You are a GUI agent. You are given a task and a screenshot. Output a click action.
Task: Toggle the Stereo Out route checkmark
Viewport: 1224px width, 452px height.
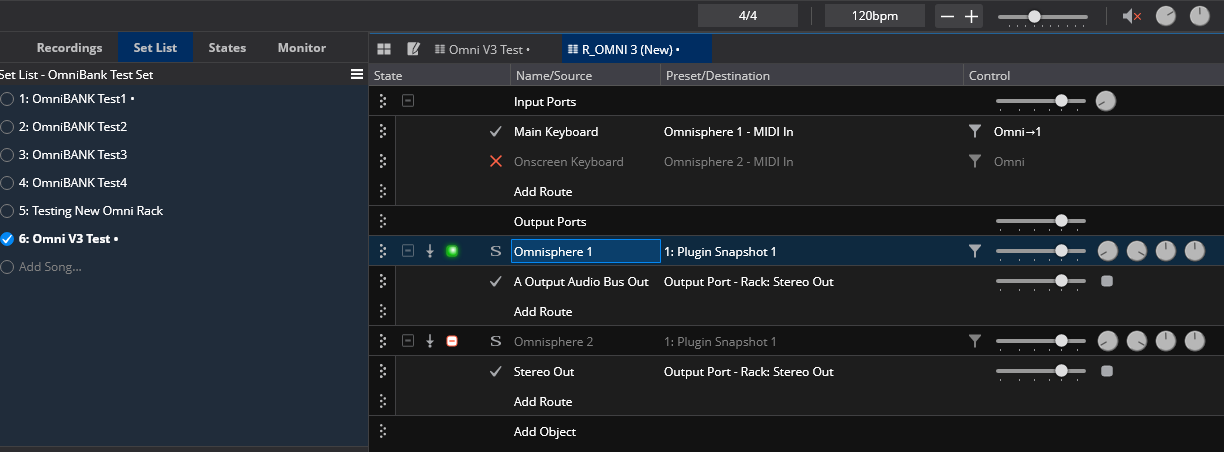pos(495,371)
